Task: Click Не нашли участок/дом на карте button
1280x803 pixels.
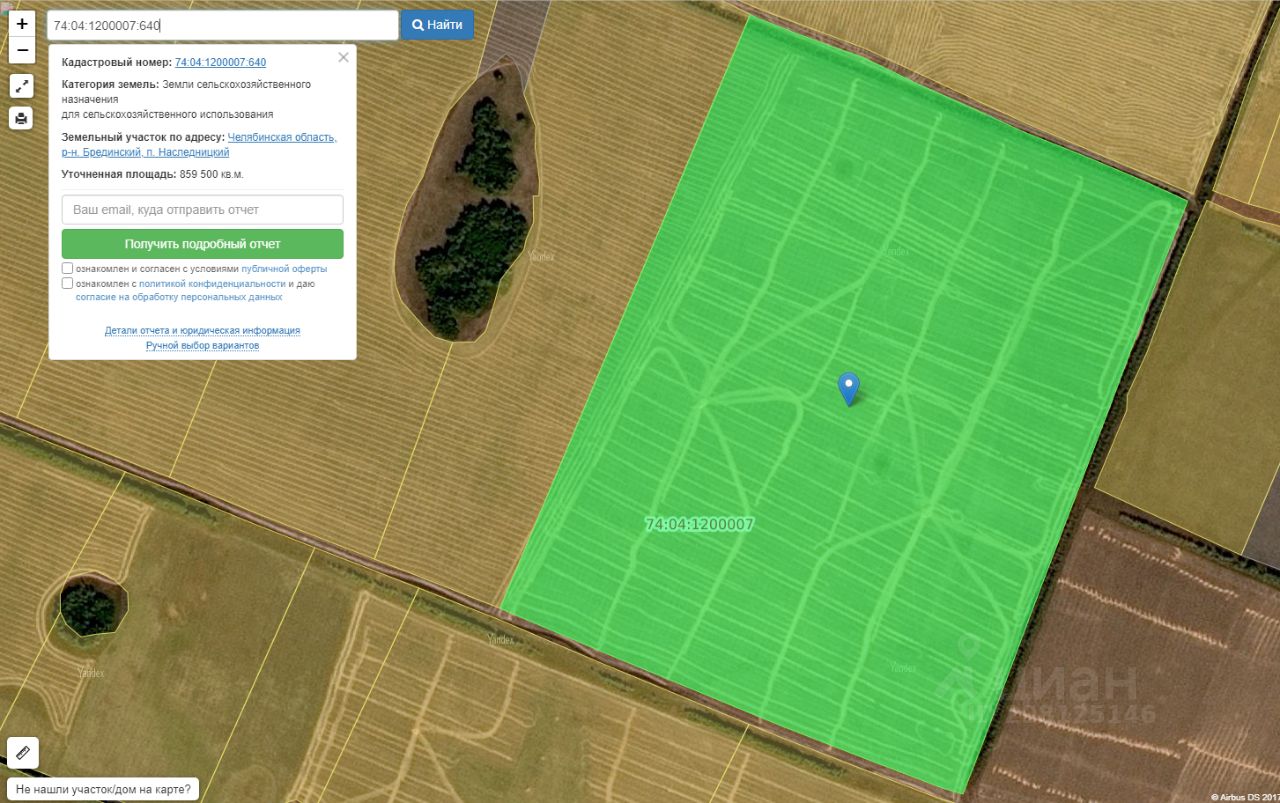Action: pyautogui.click(x=102, y=789)
